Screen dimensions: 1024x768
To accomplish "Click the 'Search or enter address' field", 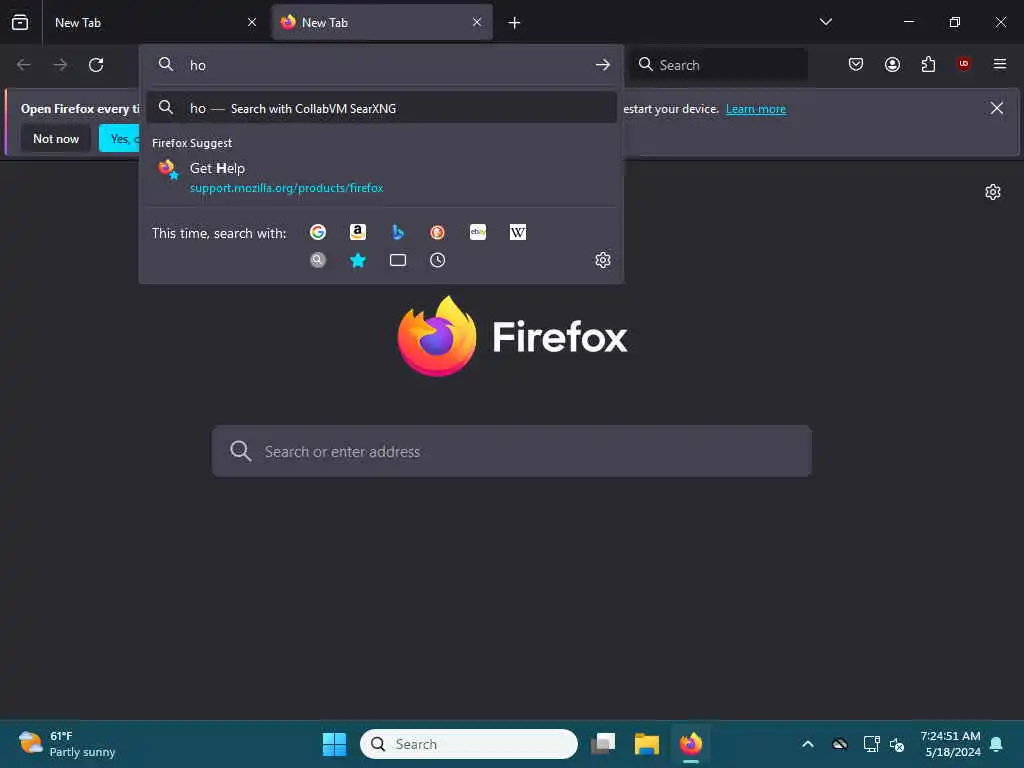I will (511, 451).
